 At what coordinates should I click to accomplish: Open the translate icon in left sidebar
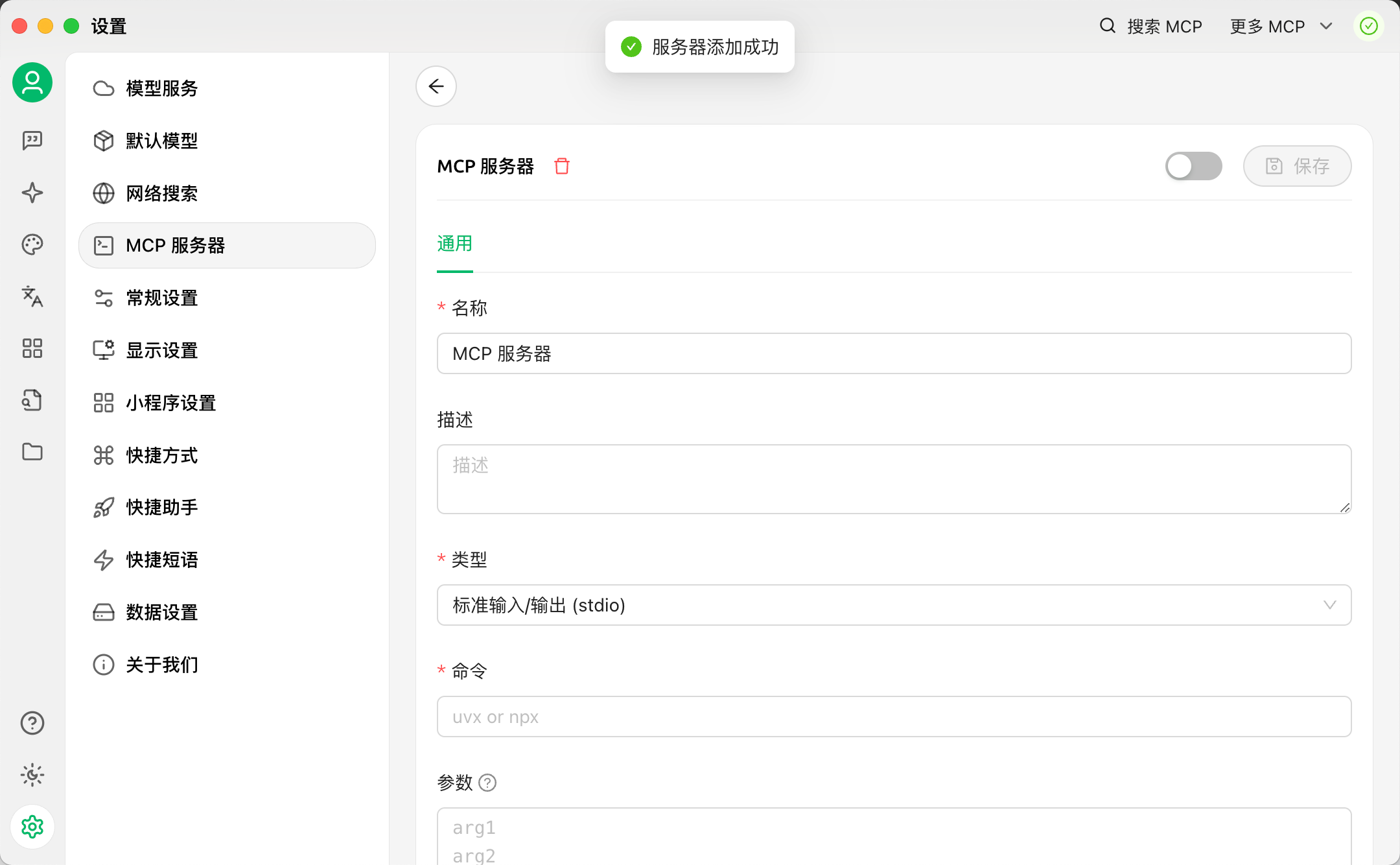point(32,296)
